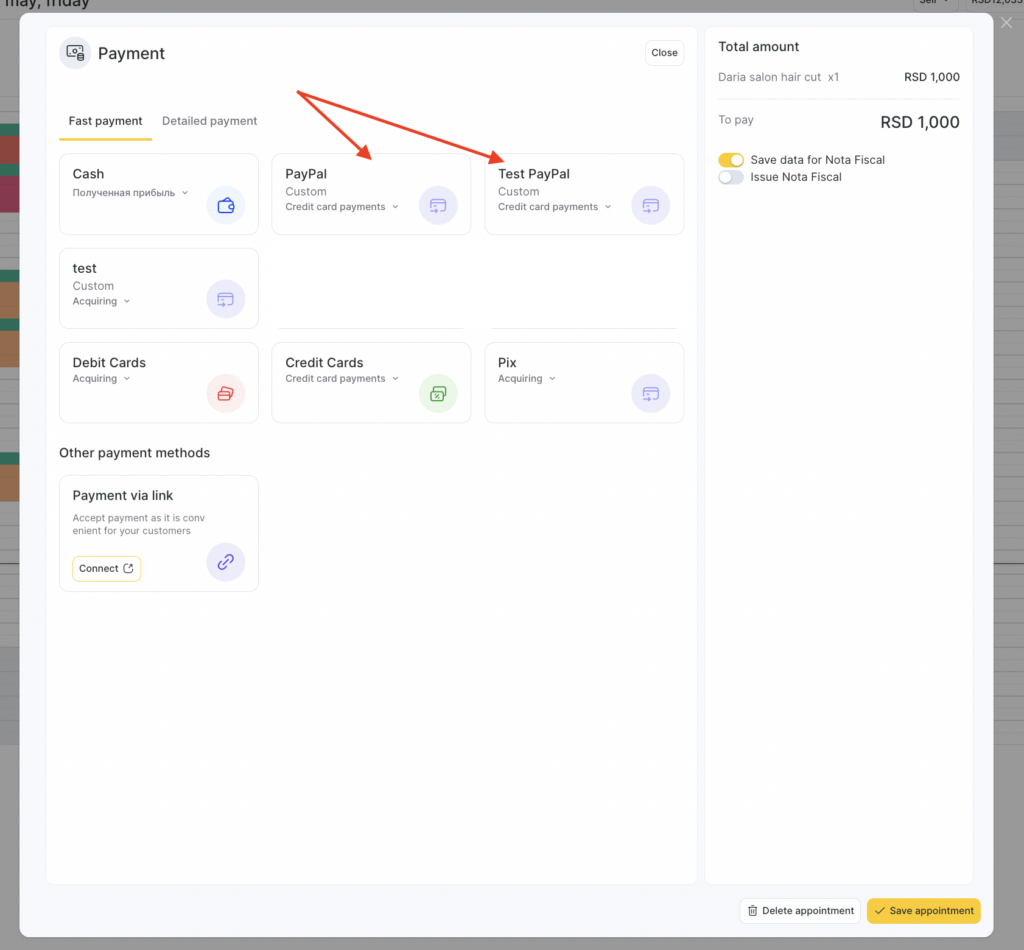Switch to the Fast payment tab
Viewport: 1024px width, 950px height.
tap(105, 121)
